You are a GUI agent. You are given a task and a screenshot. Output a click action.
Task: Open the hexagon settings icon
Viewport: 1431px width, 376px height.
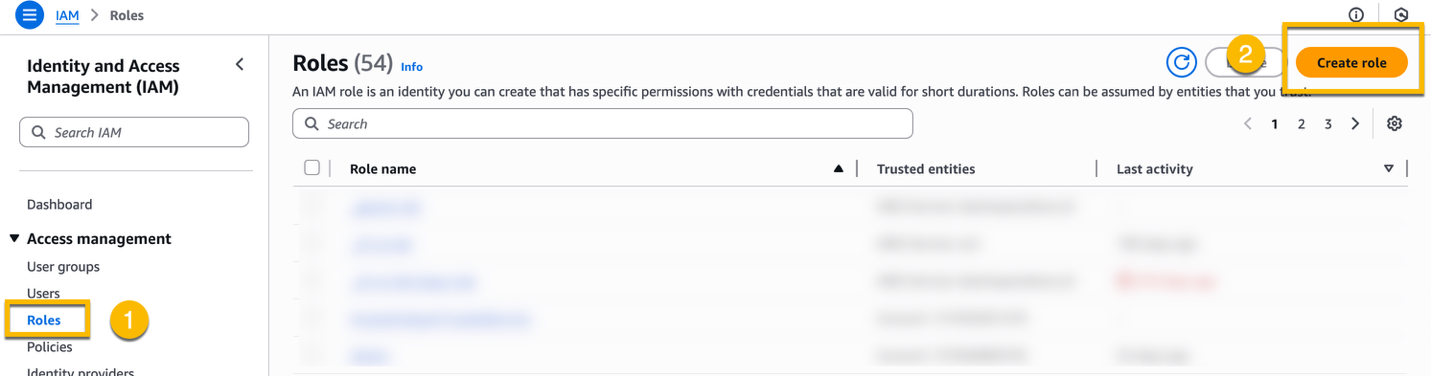[1401, 15]
